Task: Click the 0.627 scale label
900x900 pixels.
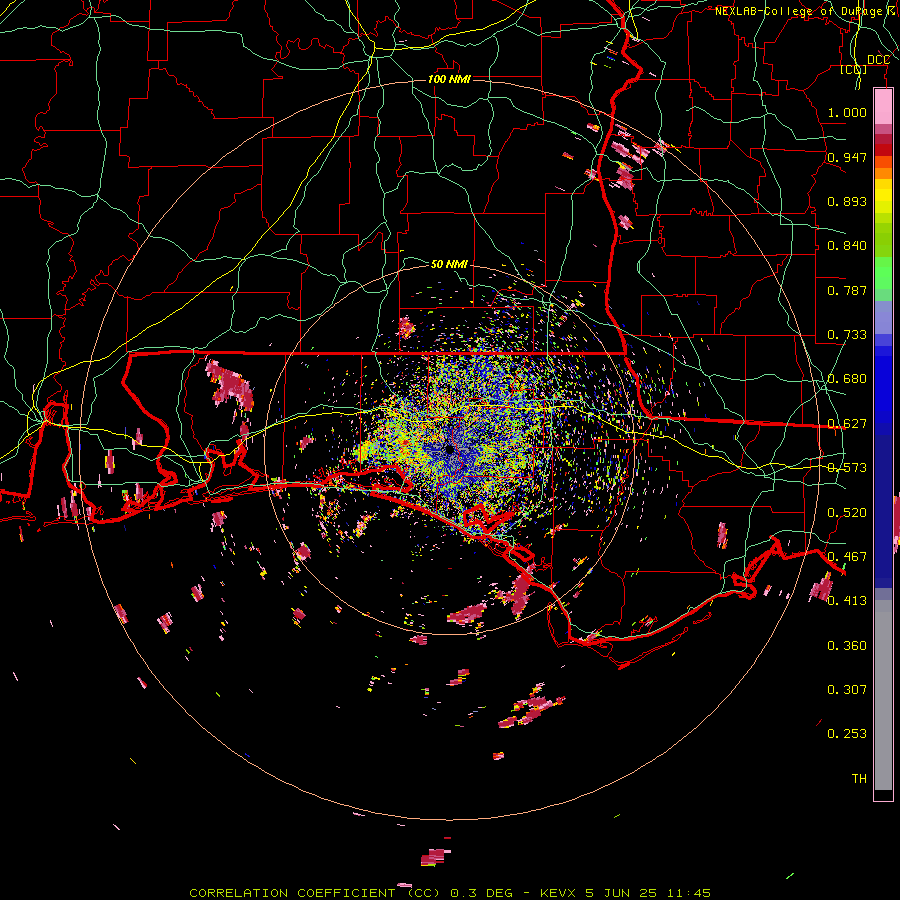Action: click(847, 424)
